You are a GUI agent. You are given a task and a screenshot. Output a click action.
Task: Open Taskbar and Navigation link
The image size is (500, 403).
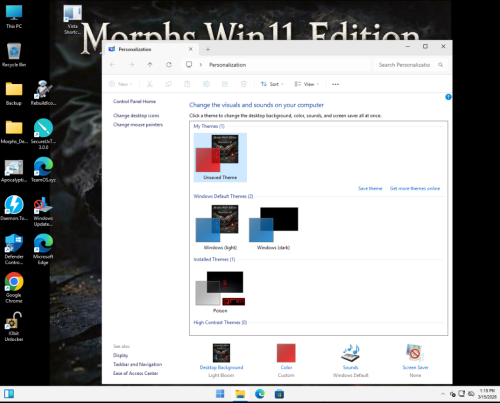[x=137, y=364]
